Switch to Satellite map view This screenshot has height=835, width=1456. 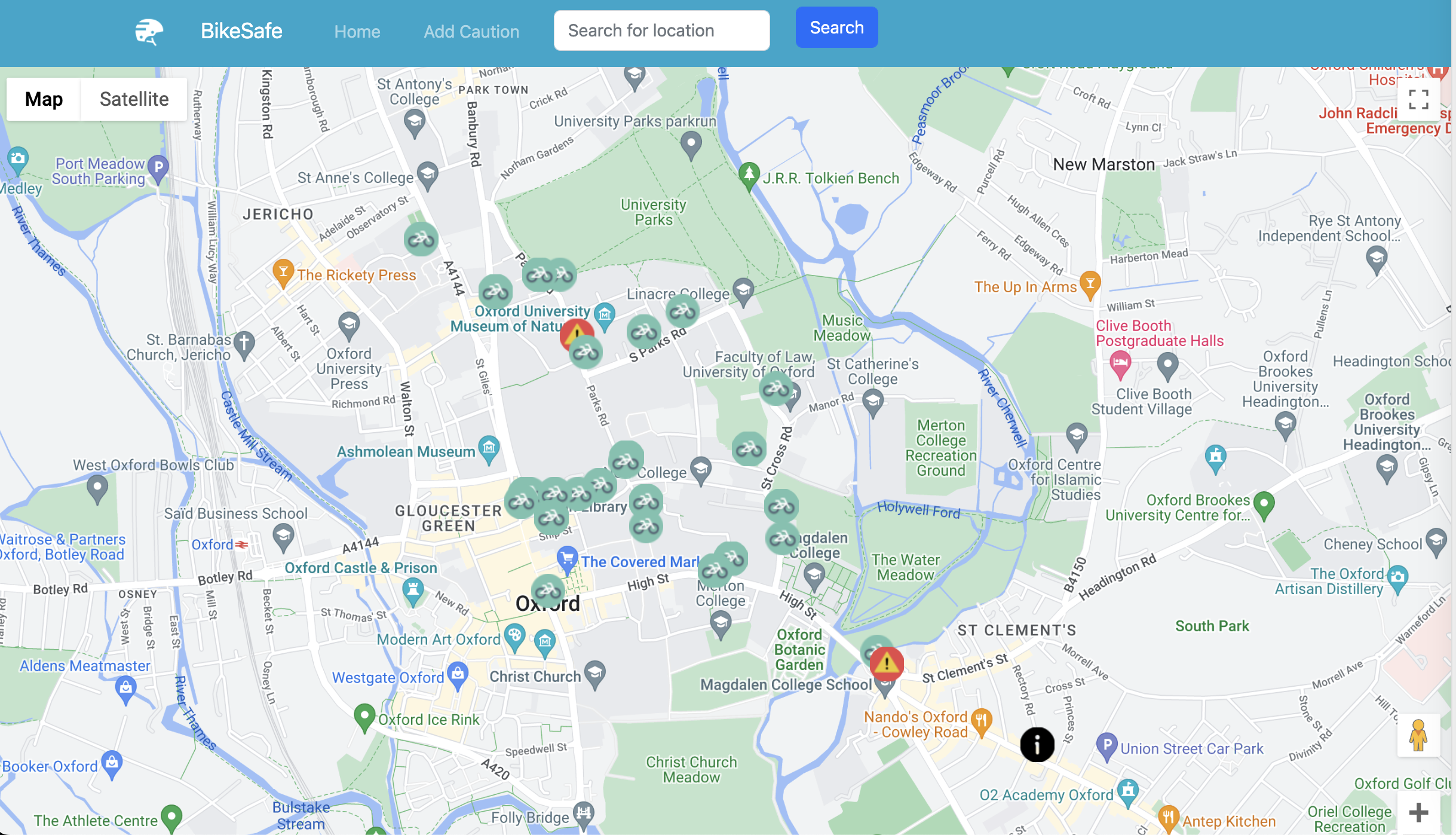(x=134, y=99)
